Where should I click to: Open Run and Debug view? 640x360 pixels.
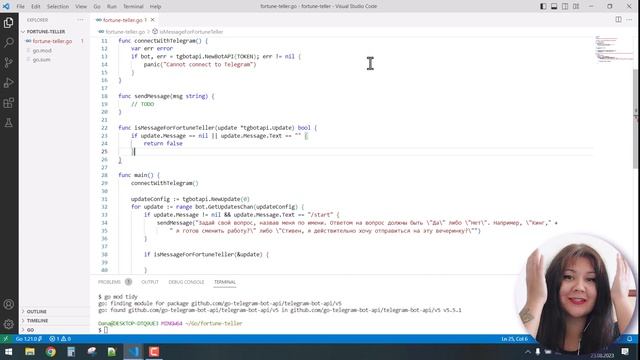coord(9,82)
